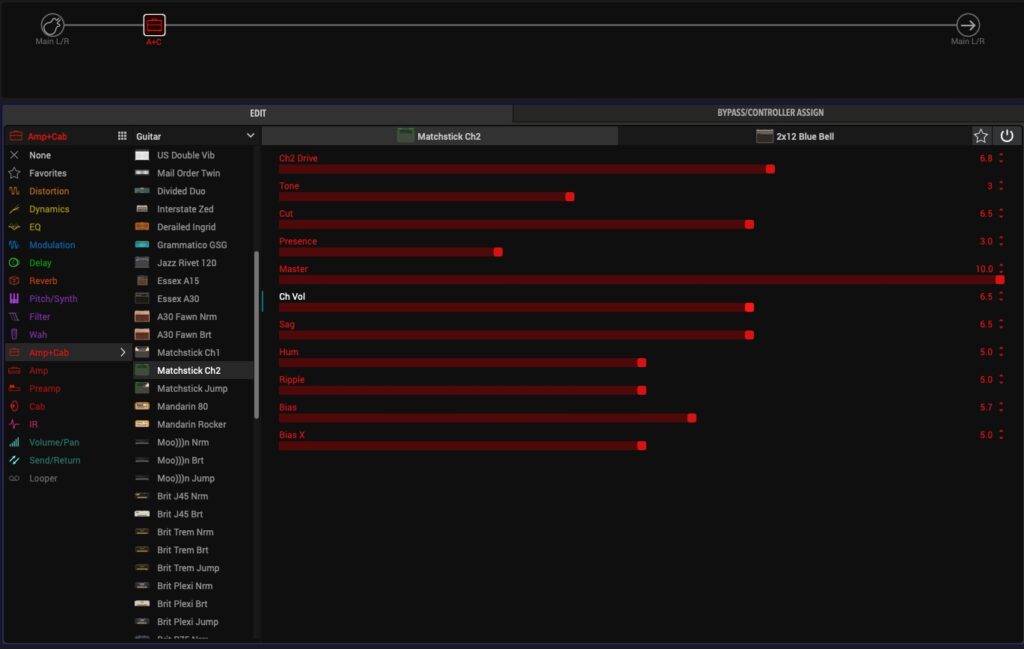Mark the amp model as favorite with star
Screen dimensions: 1024x649
[981, 136]
